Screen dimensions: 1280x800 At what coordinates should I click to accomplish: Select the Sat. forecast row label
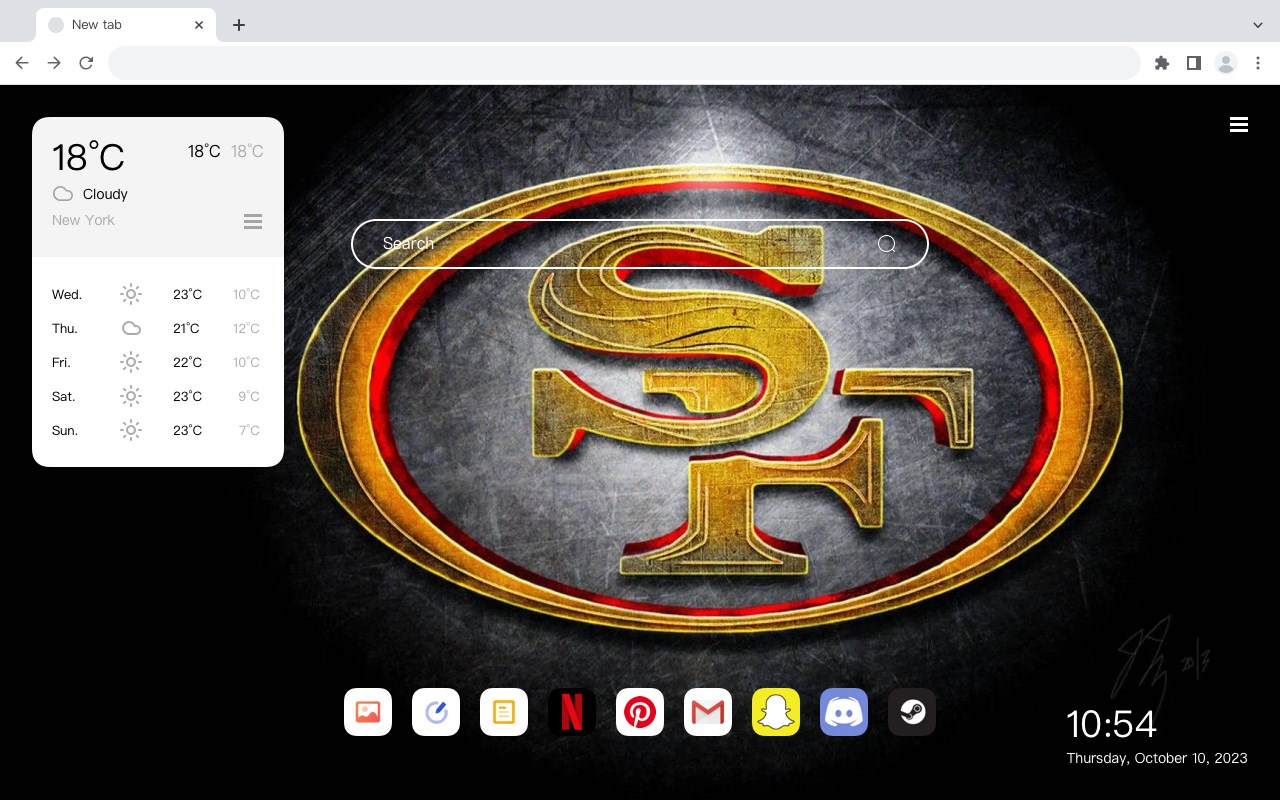click(64, 397)
